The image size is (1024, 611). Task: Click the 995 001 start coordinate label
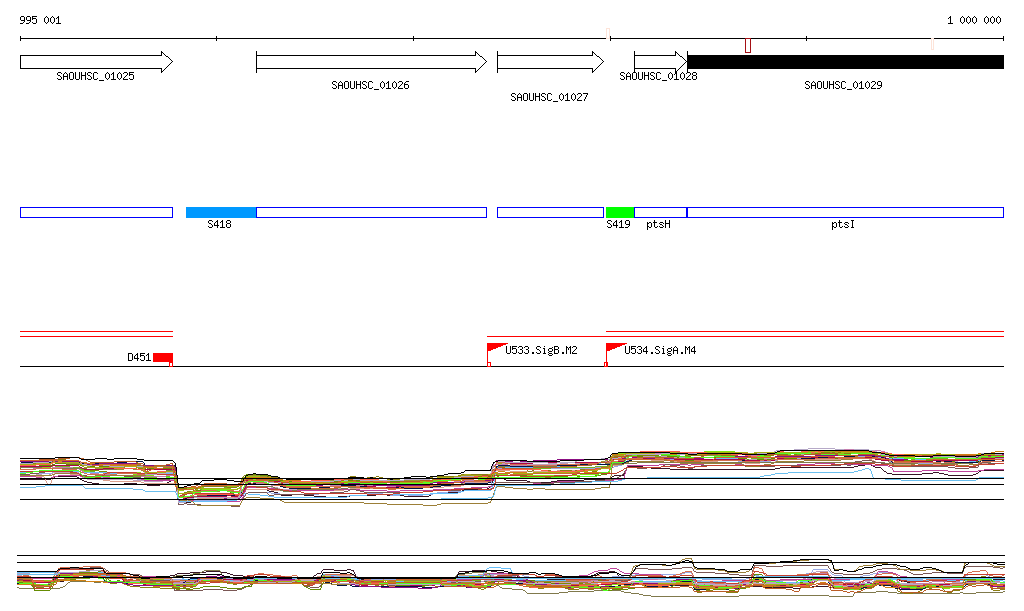coord(40,20)
